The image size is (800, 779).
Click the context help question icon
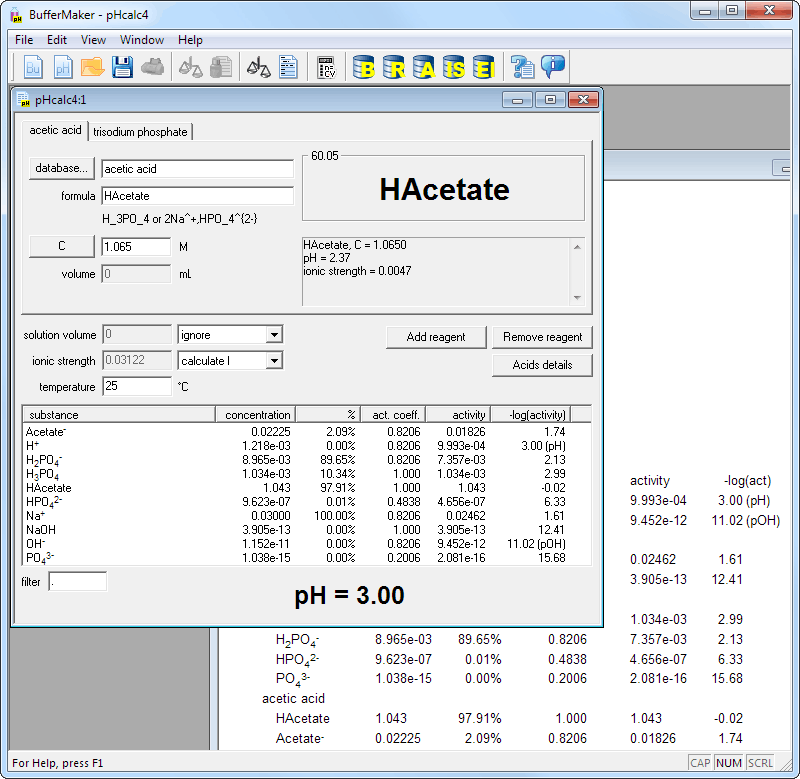(522, 67)
